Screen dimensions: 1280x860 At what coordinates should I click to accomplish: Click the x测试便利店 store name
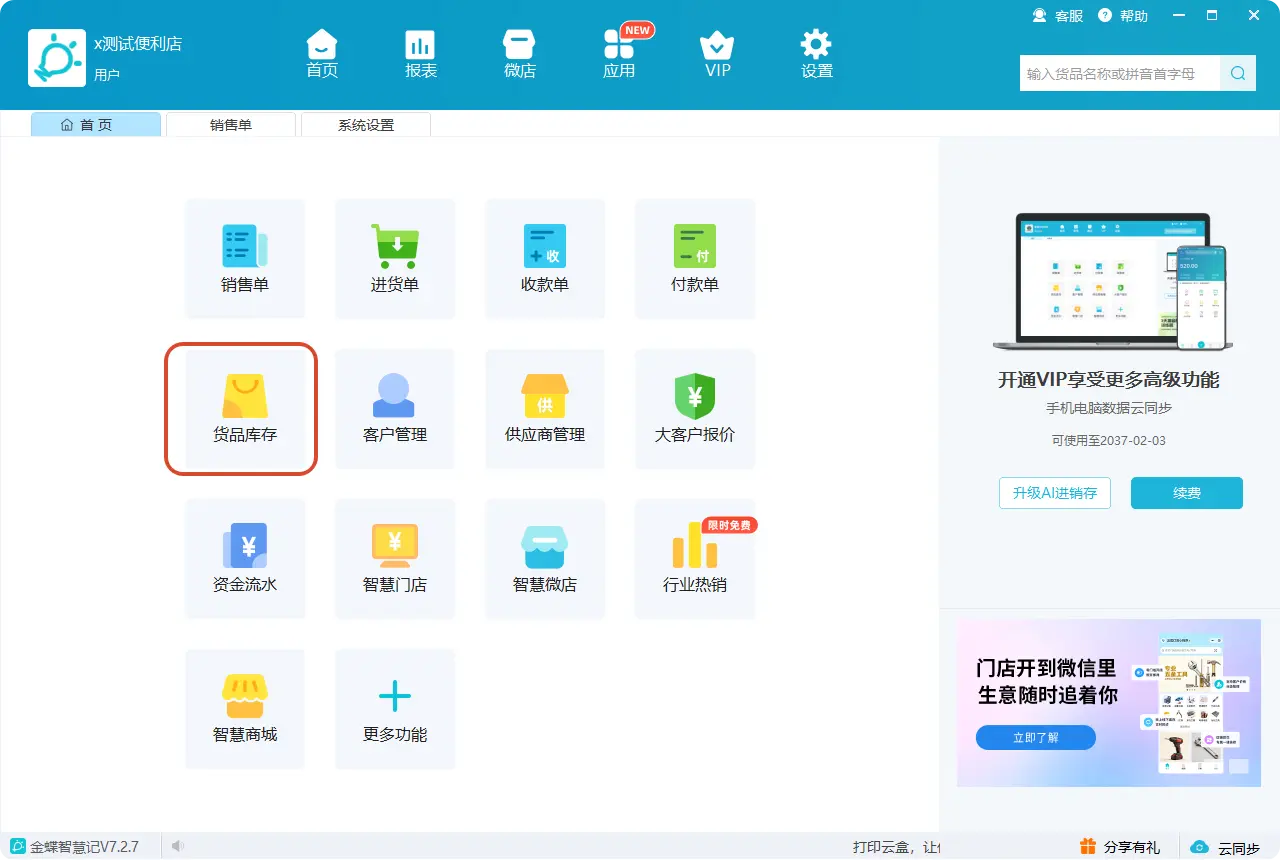click(x=138, y=44)
